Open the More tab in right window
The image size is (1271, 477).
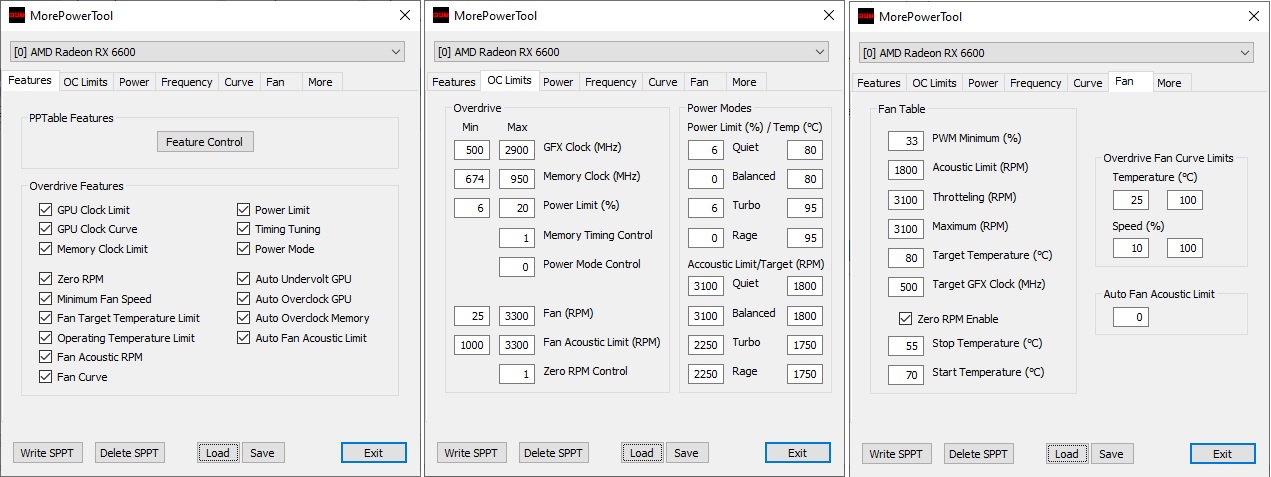(1169, 83)
